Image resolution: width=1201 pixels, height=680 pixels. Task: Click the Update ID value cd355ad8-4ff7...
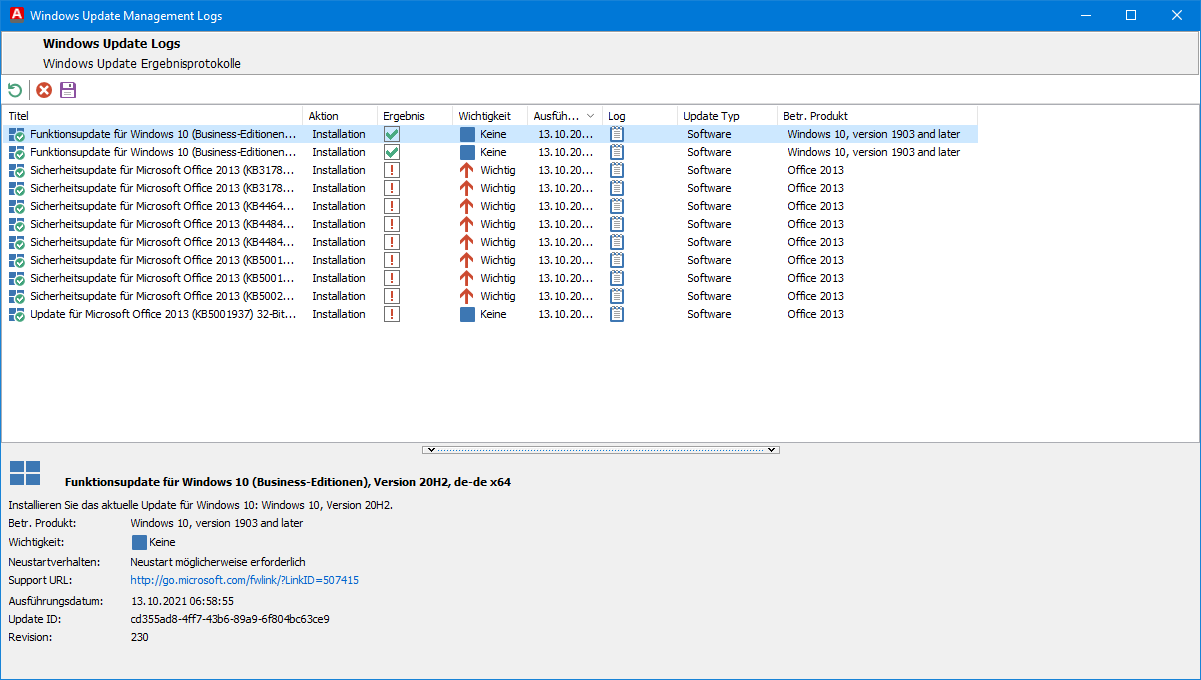(x=230, y=619)
